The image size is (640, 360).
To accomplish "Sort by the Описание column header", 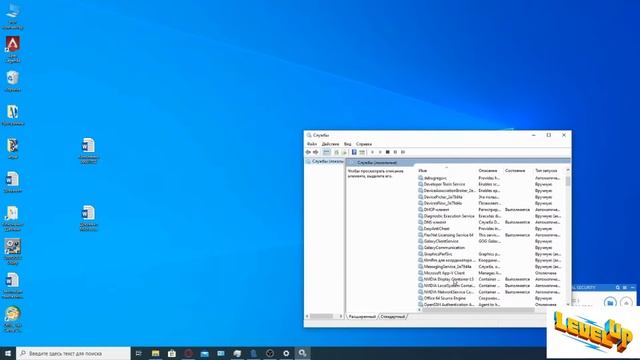I will coord(489,171).
